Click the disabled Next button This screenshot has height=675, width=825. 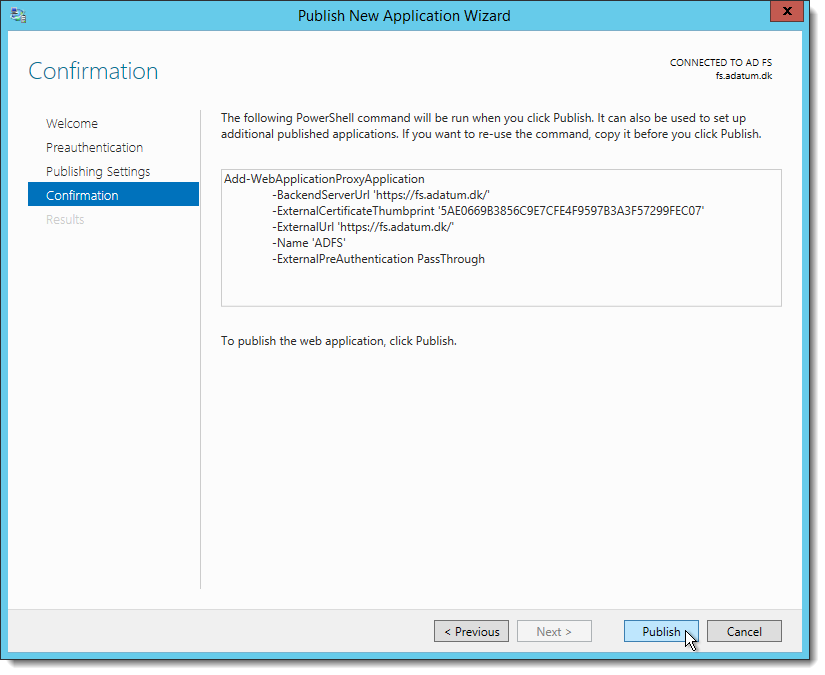(554, 631)
